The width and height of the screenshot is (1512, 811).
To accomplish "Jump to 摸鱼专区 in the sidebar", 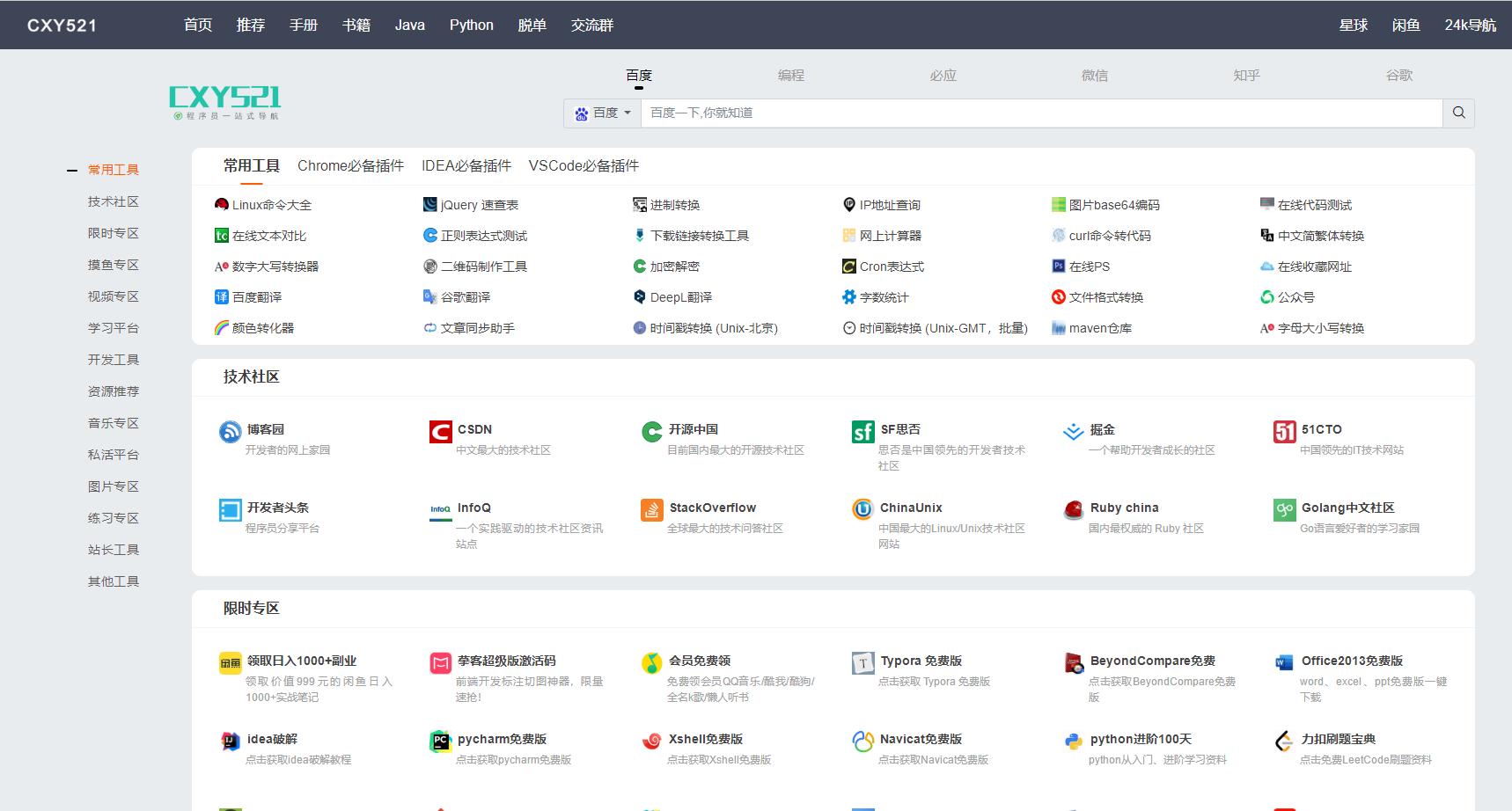I will 113,265.
